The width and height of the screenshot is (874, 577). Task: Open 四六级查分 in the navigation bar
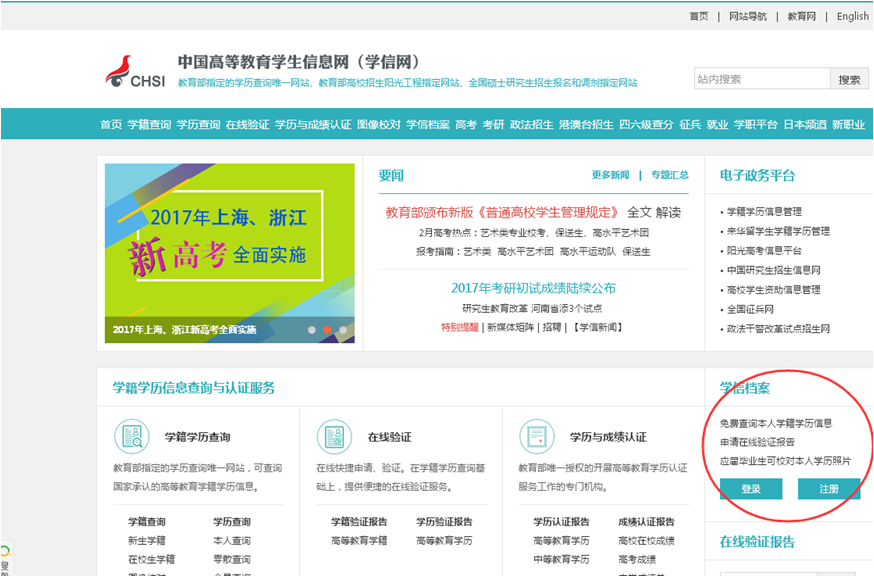click(x=646, y=124)
